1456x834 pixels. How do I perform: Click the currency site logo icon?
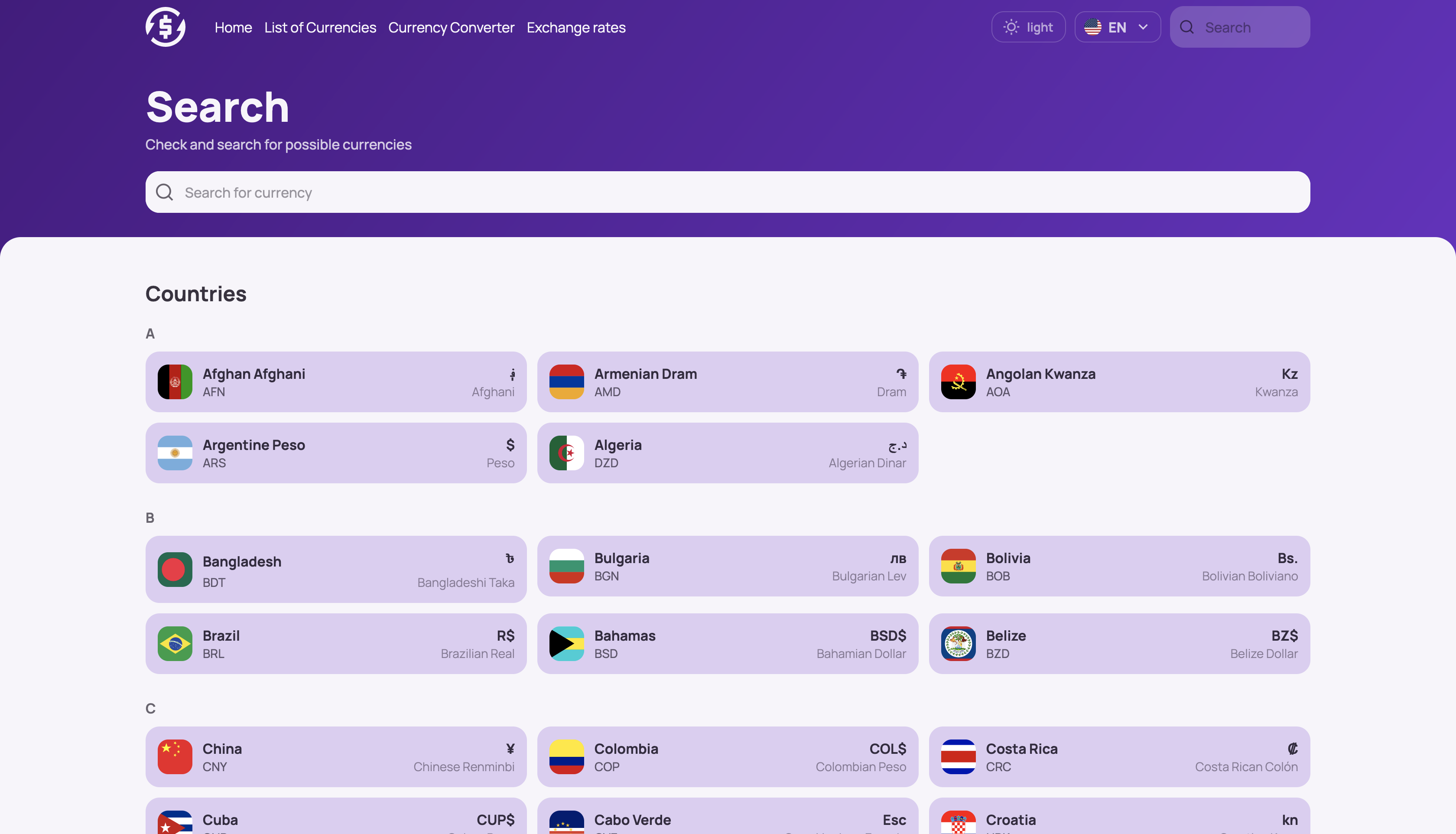165,26
